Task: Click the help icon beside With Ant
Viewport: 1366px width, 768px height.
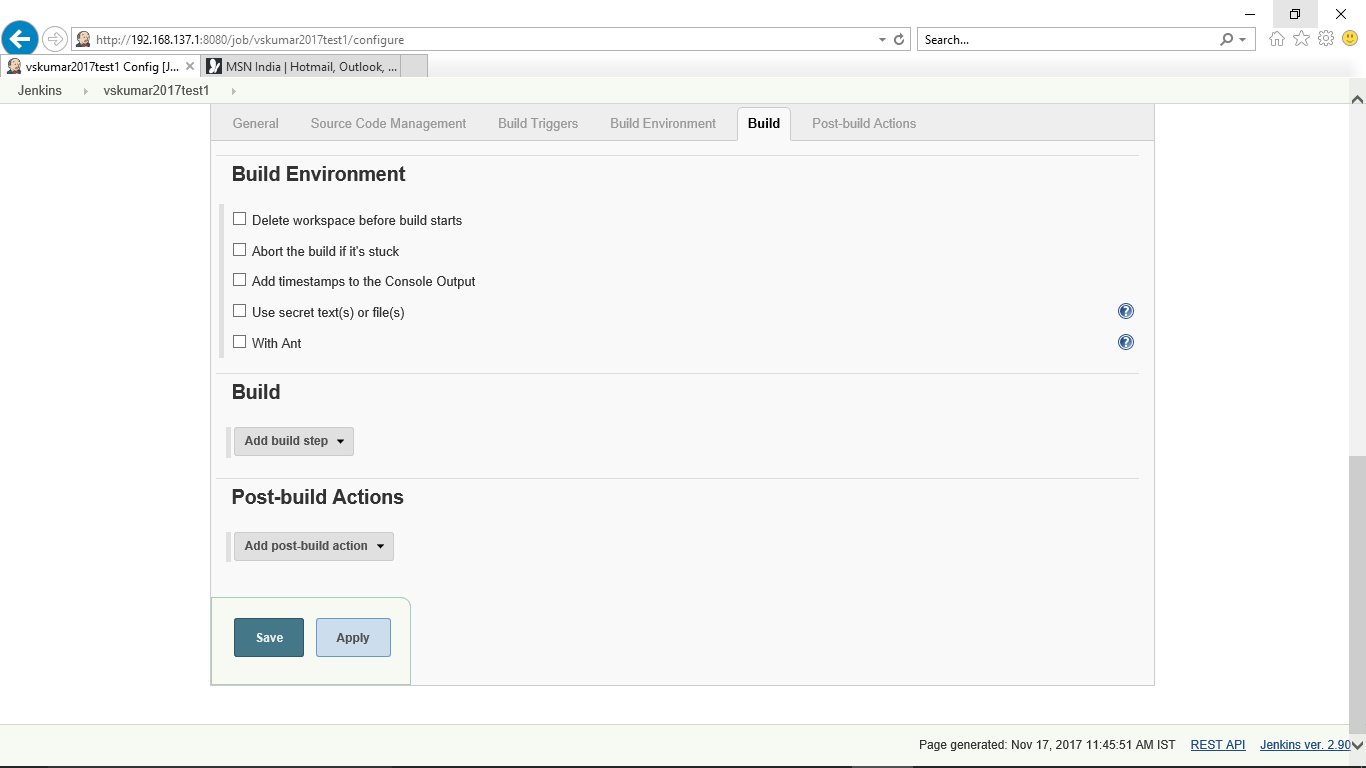Action: (x=1126, y=342)
